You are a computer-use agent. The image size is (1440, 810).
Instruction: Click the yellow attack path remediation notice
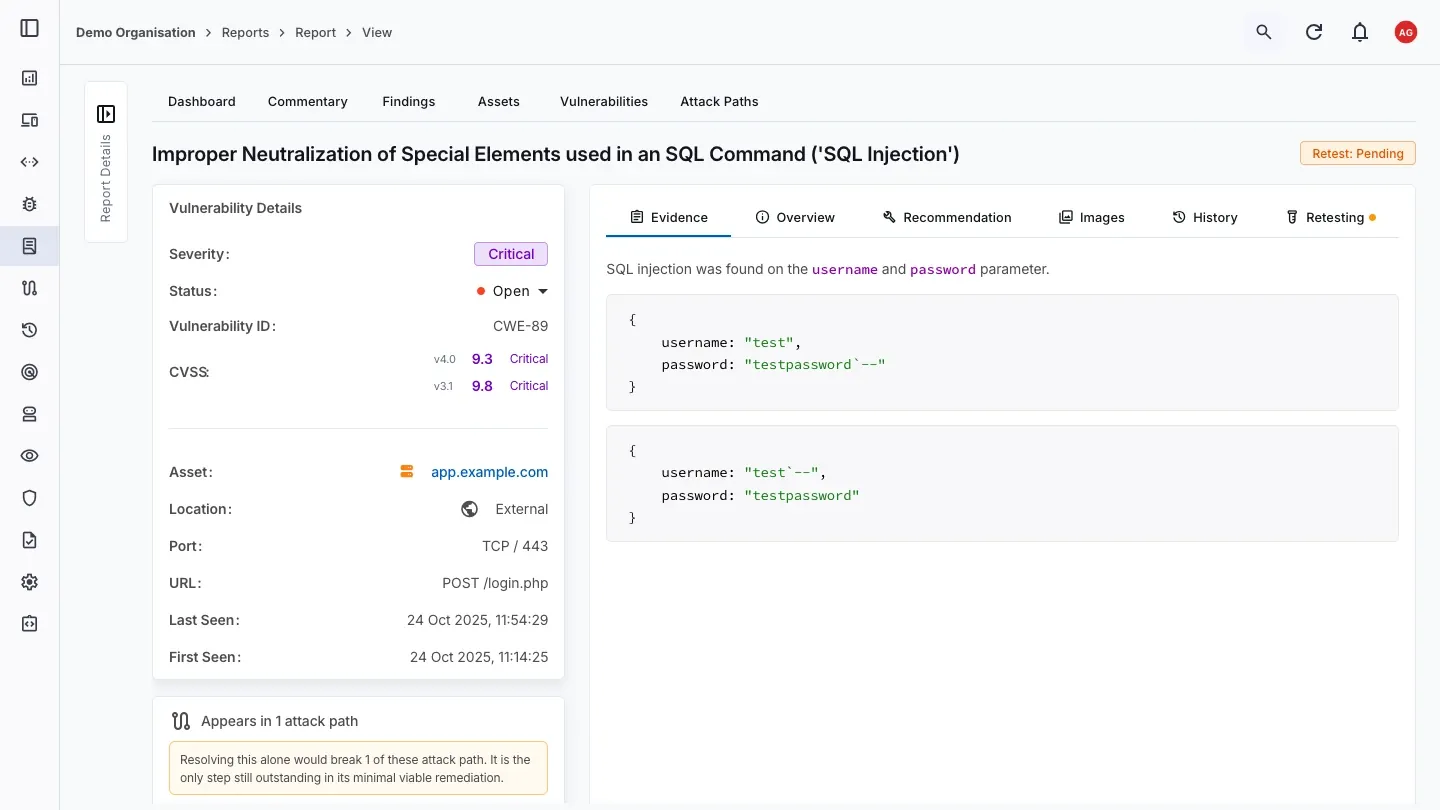[x=358, y=768]
